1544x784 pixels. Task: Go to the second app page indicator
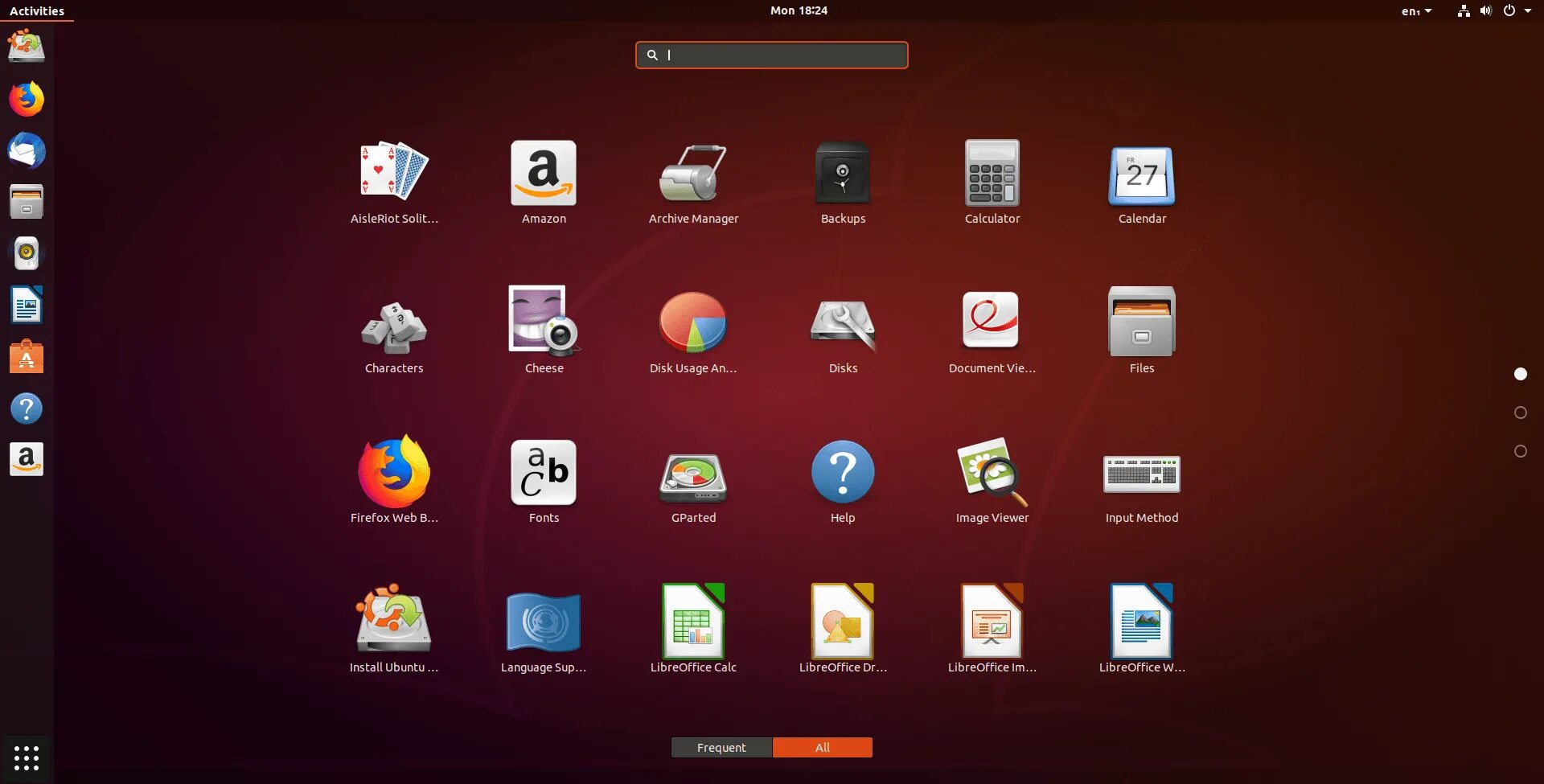click(x=1521, y=413)
